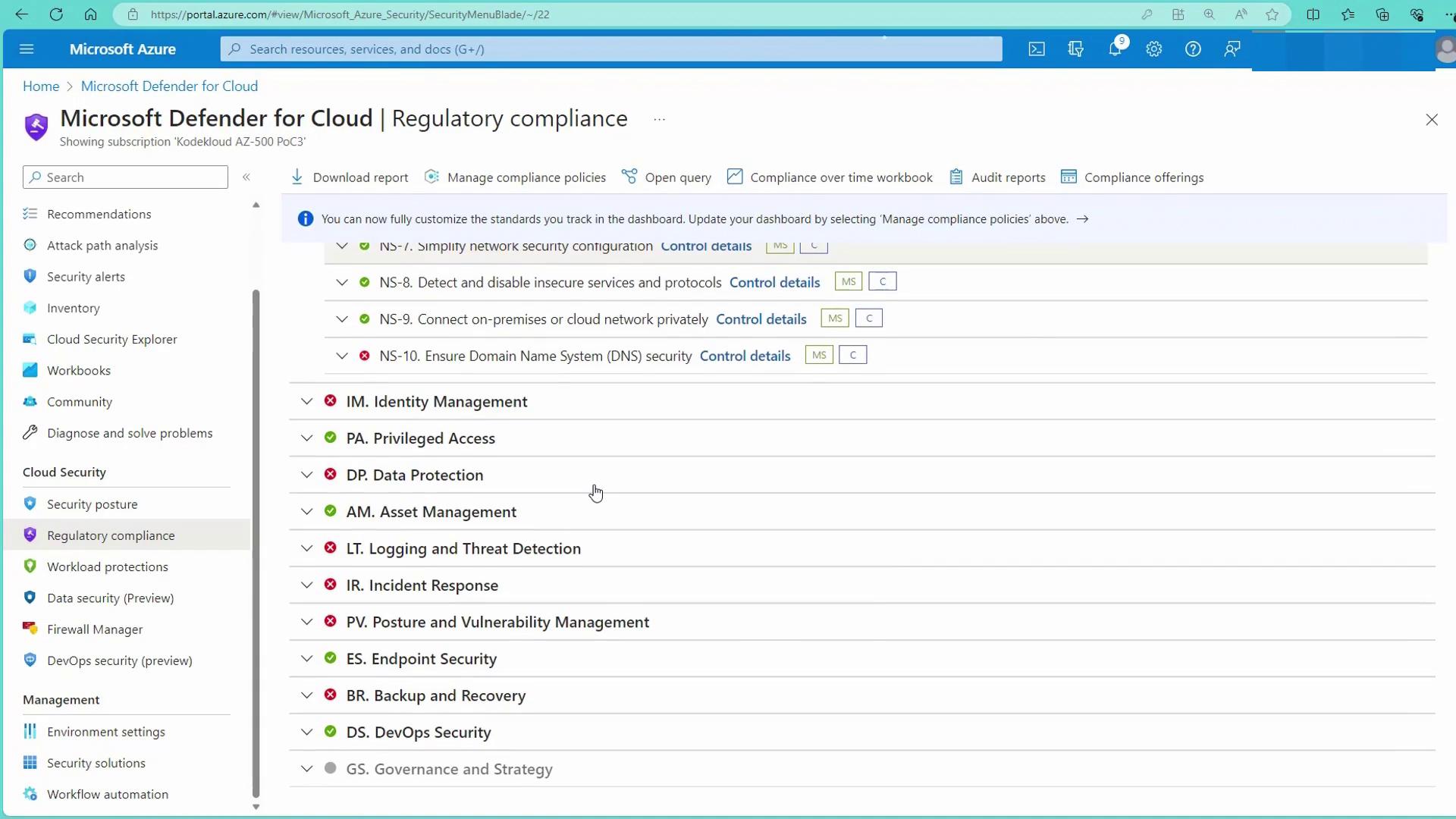Image resolution: width=1456 pixels, height=819 pixels.
Task: Open Security posture in sidebar
Action: coord(92,504)
